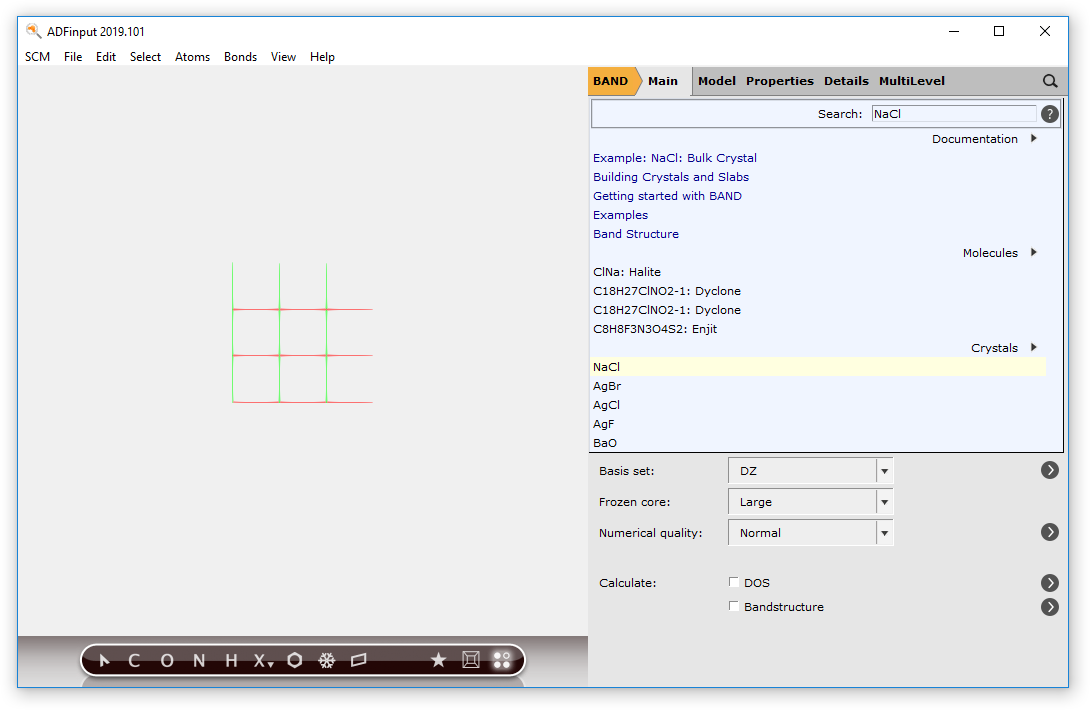
Task: Enable the DOS calculation checkbox
Action: click(734, 582)
